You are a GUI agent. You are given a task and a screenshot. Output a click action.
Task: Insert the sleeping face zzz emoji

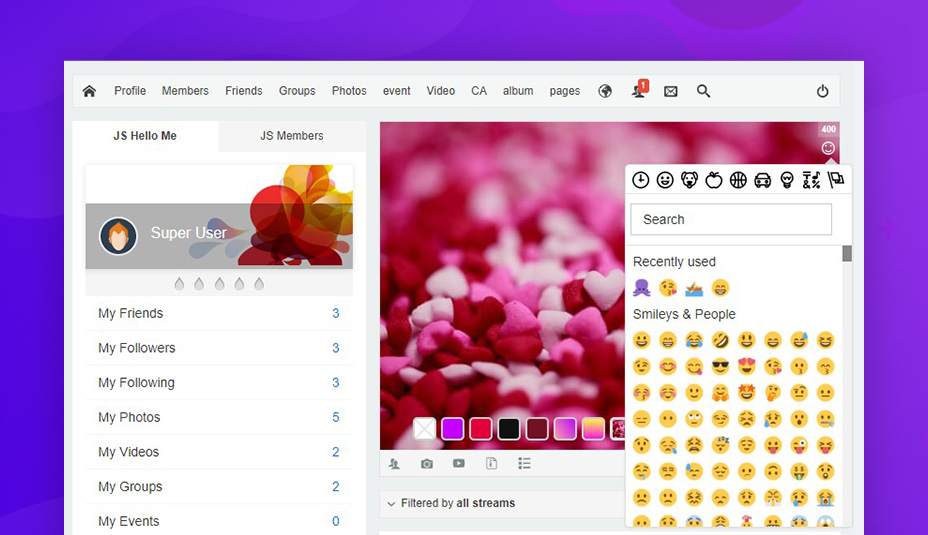coord(720,444)
